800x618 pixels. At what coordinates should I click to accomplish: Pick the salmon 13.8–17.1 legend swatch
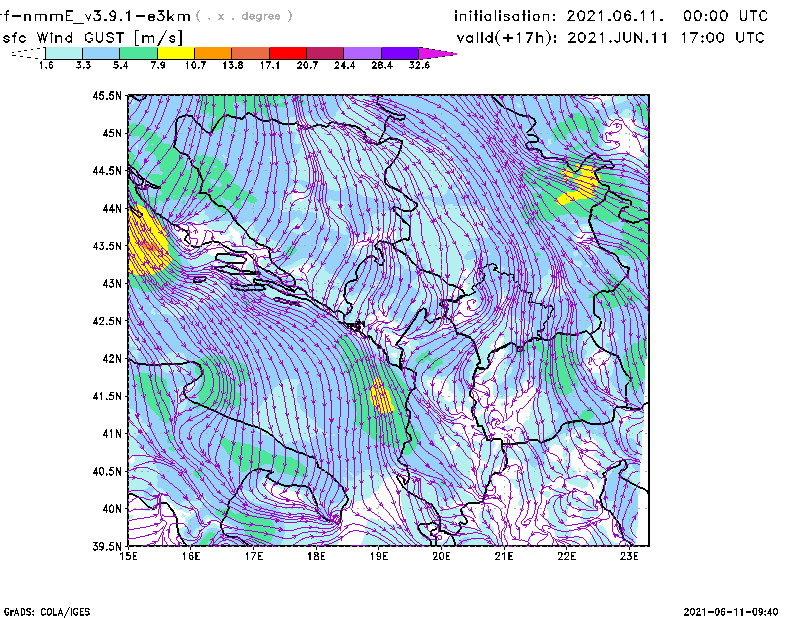(251, 53)
